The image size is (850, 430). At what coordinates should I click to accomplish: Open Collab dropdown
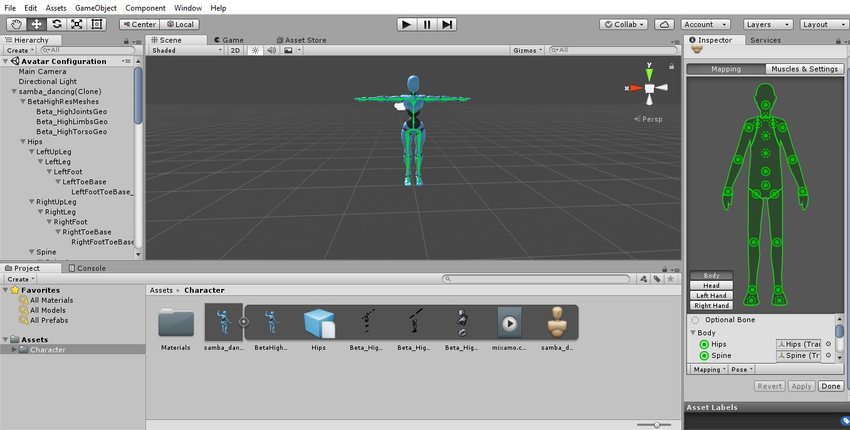click(624, 24)
